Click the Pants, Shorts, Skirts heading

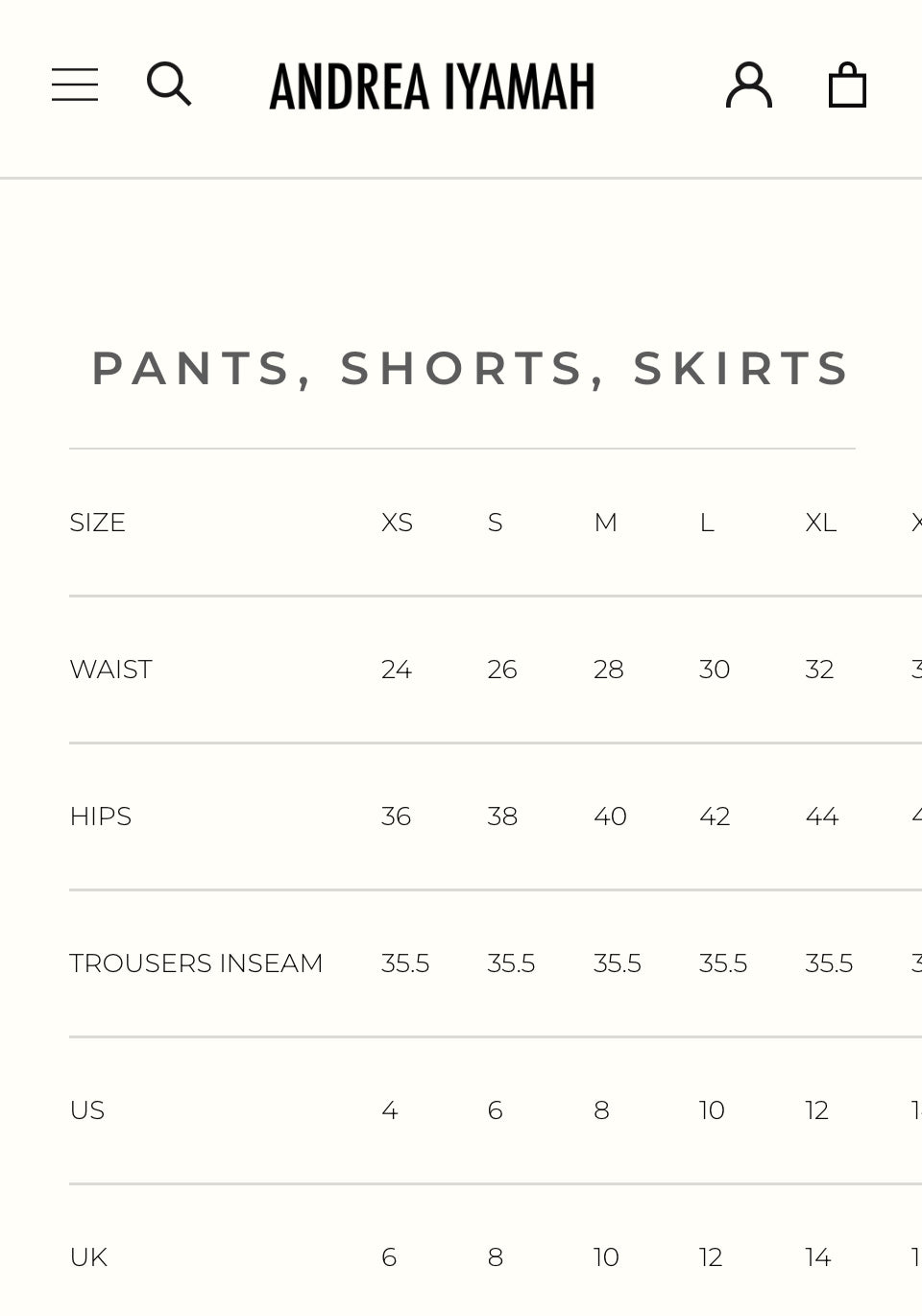point(471,369)
